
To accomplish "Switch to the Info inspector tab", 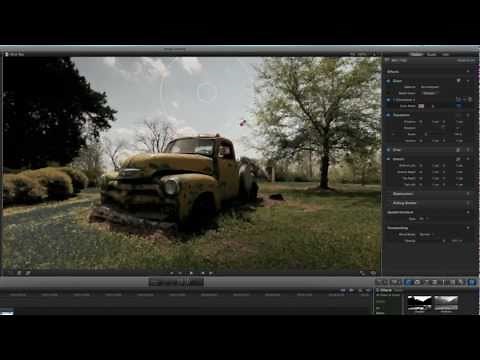I will (445, 54).
